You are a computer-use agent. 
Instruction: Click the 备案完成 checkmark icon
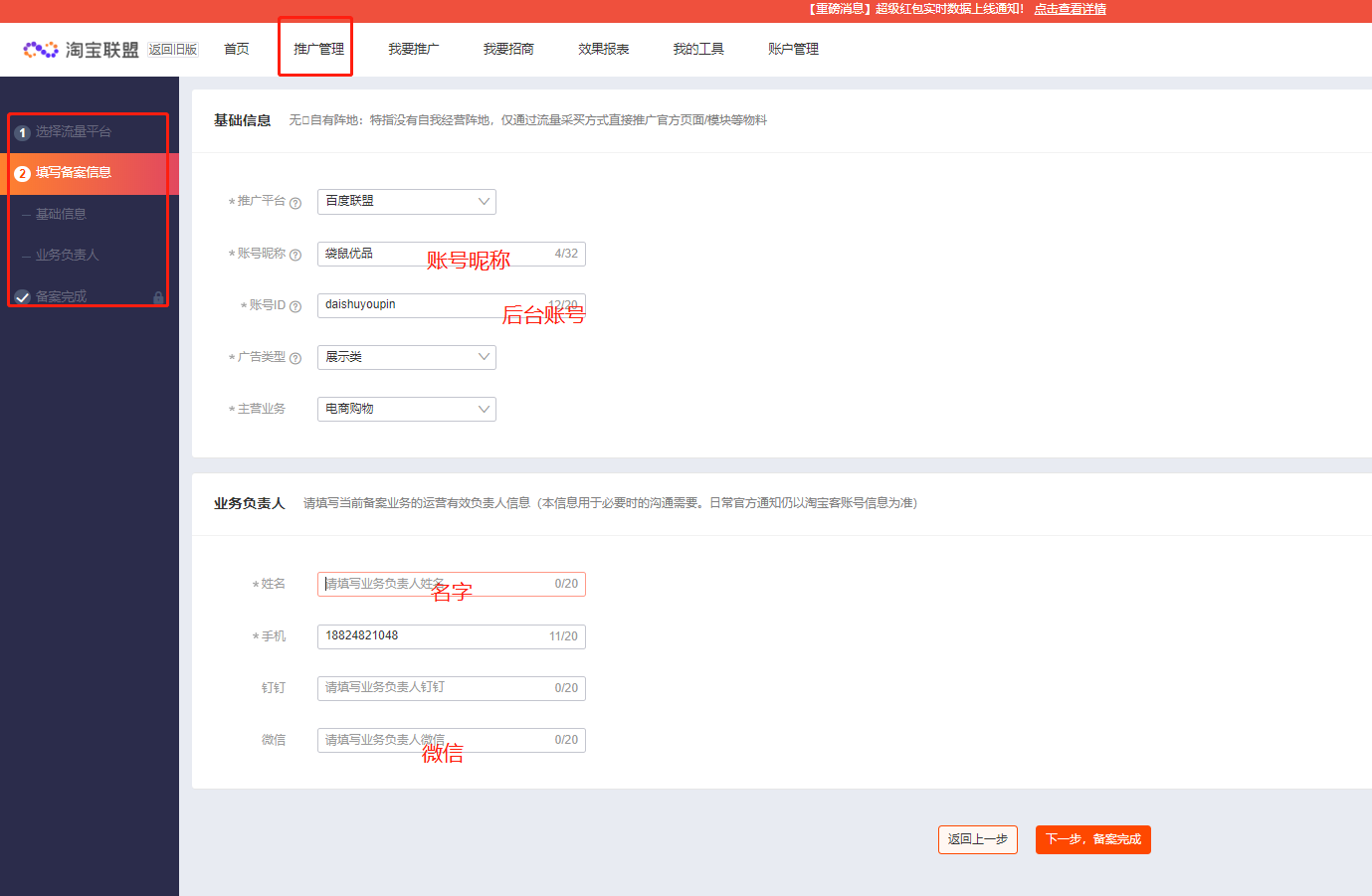pyautogui.click(x=22, y=297)
